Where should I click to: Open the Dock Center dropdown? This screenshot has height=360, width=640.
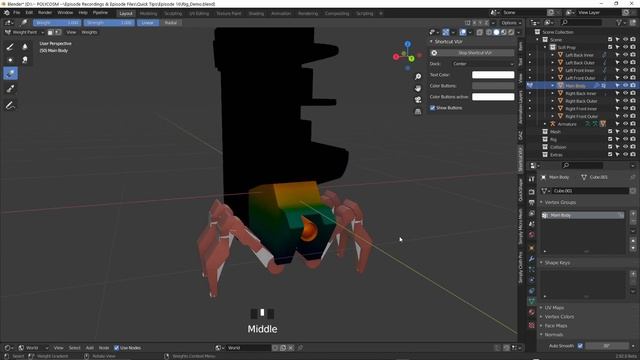482,64
